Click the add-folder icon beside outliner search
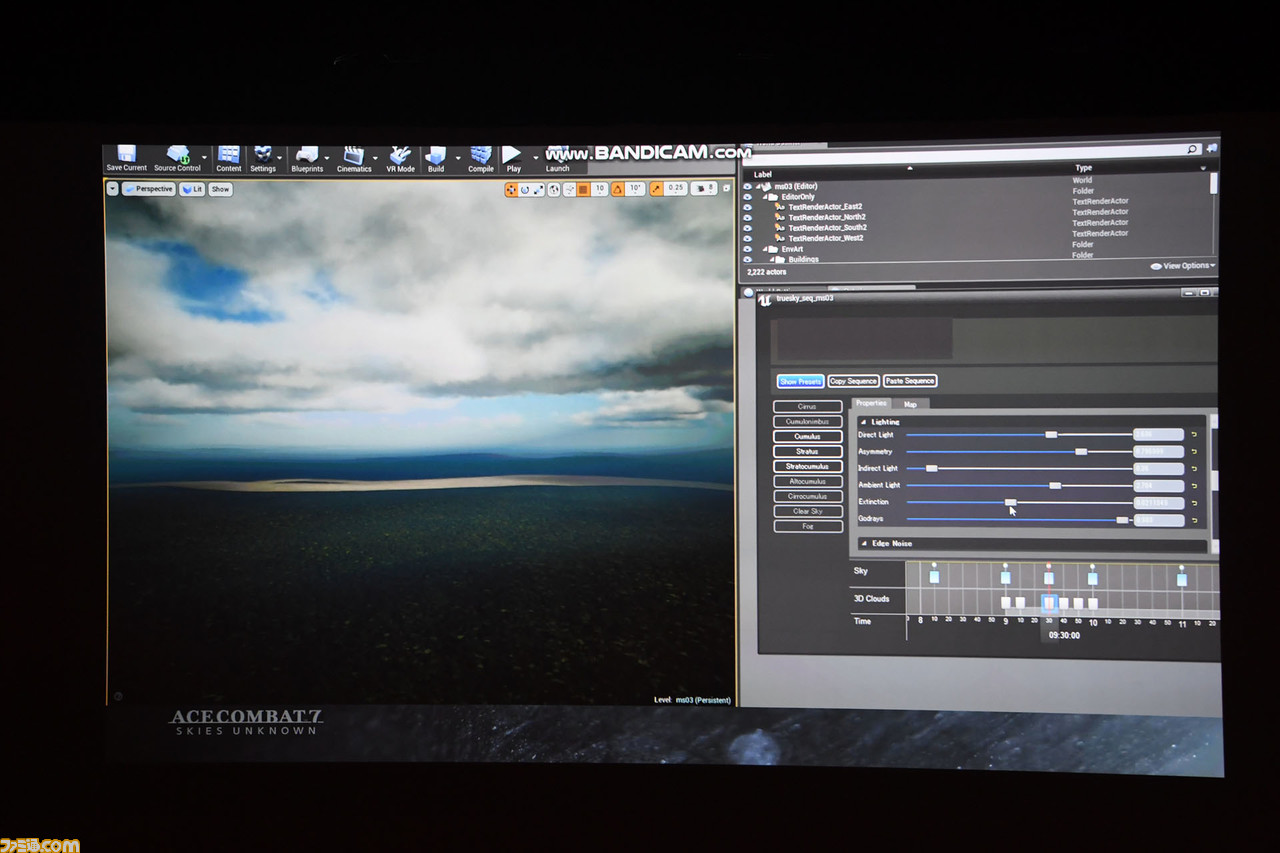The image size is (1280, 853). [x=1212, y=148]
